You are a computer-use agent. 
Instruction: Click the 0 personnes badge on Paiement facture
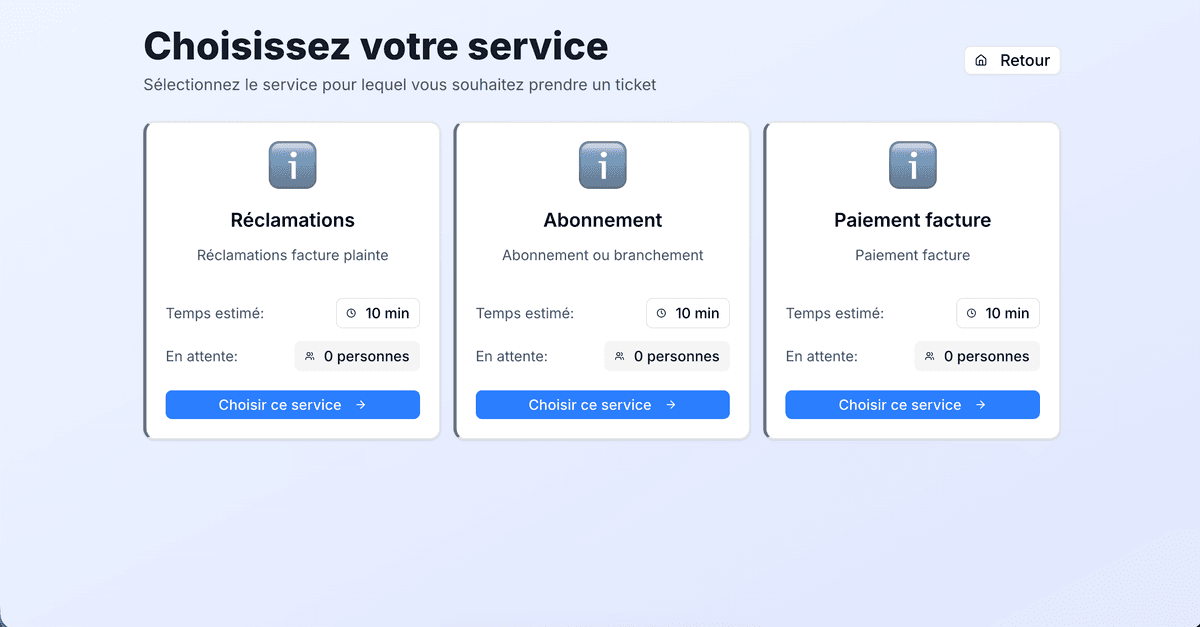[x=977, y=356]
